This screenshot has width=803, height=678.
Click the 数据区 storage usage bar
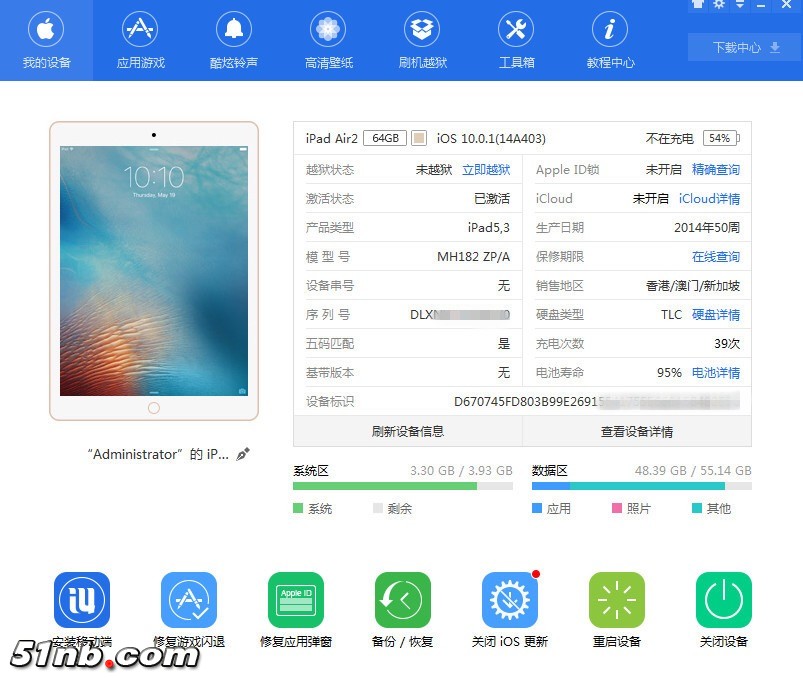point(642,486)
